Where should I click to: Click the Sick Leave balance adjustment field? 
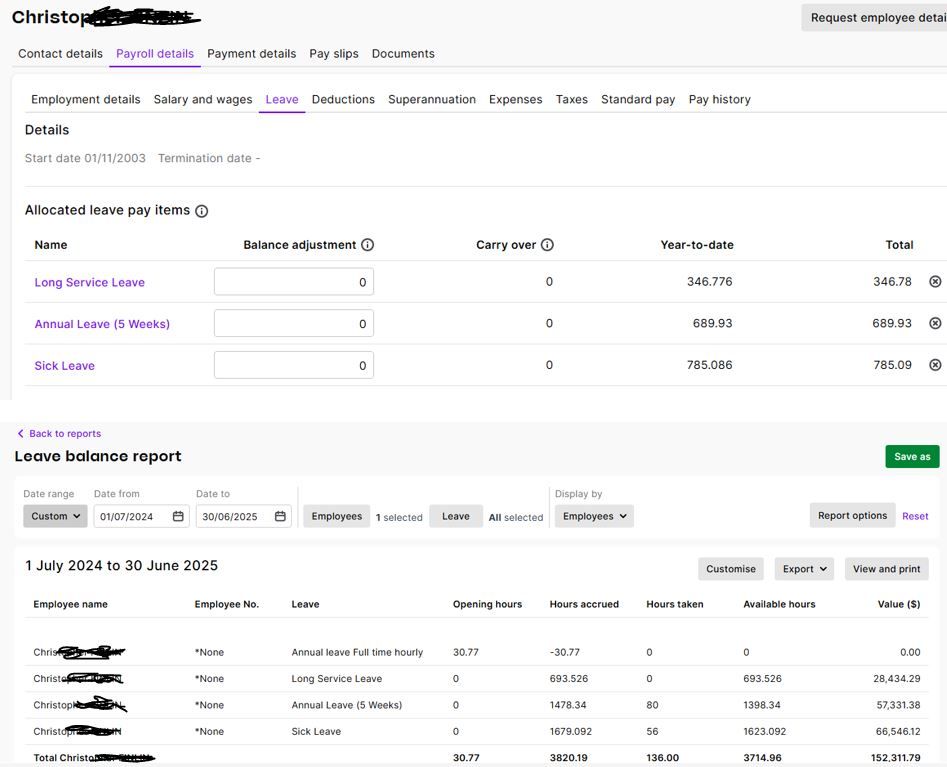click(293, 366)
